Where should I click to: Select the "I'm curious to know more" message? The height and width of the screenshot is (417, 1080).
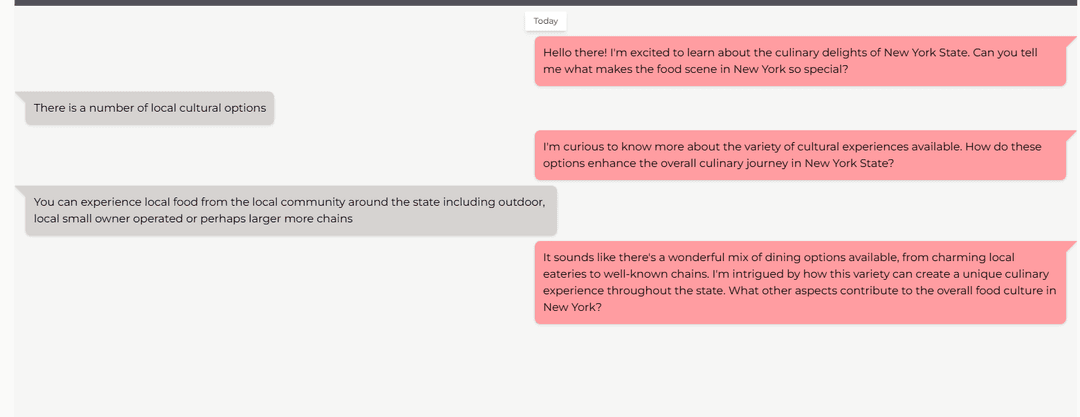pos(800,155)
